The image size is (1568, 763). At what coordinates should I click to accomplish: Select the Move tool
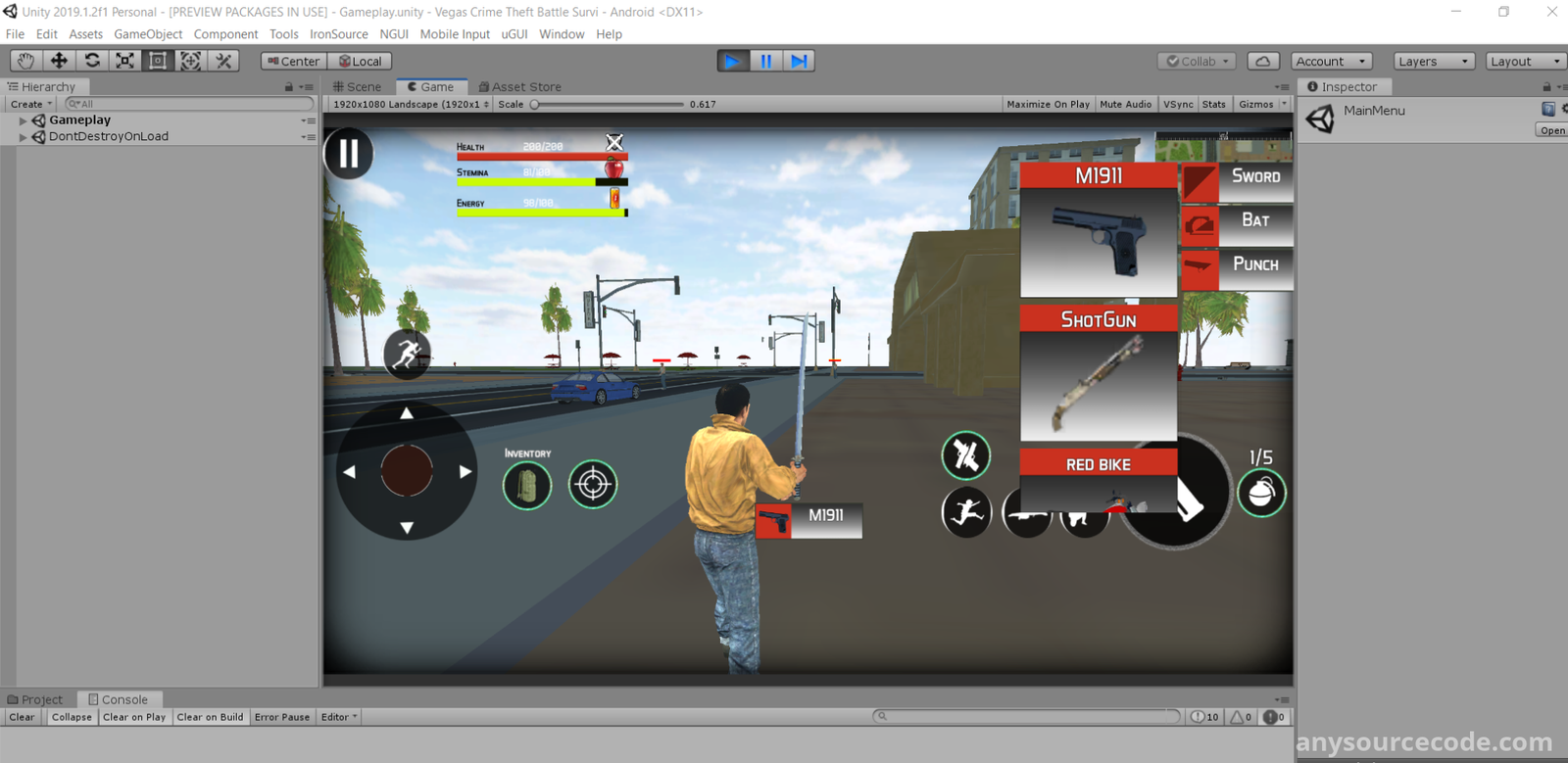tap(59, 61)
